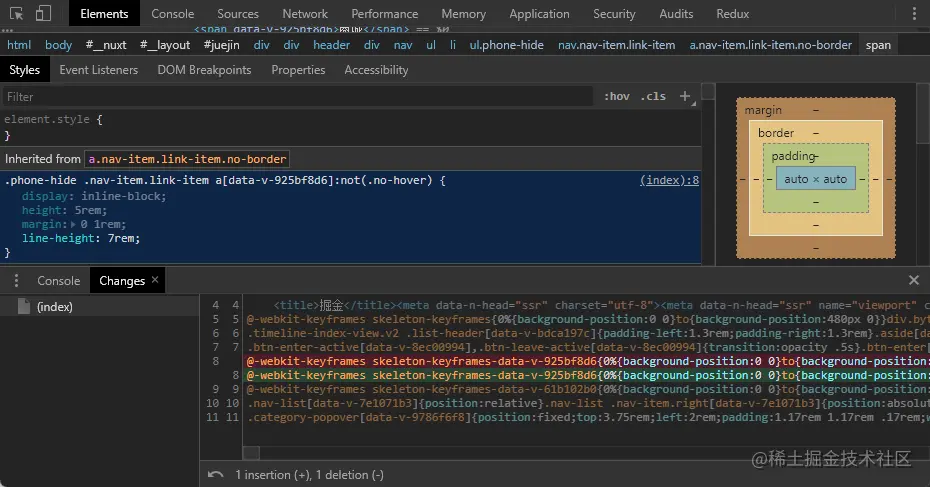Image resolution: width=930 pixels, height=487 pixels.
Task: Click the Styles pane vertical scrollbar thumb
Action: 708,91
